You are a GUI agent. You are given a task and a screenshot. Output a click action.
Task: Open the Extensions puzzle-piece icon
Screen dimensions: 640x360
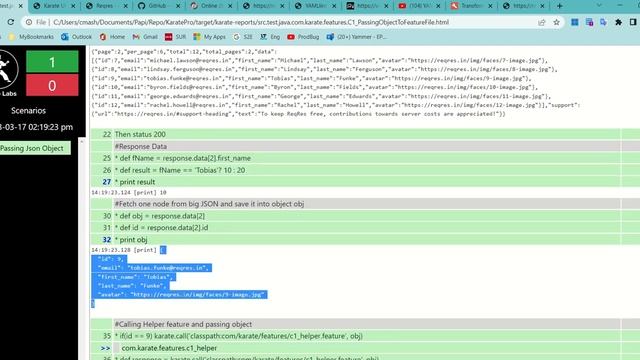tap(618, 22)
